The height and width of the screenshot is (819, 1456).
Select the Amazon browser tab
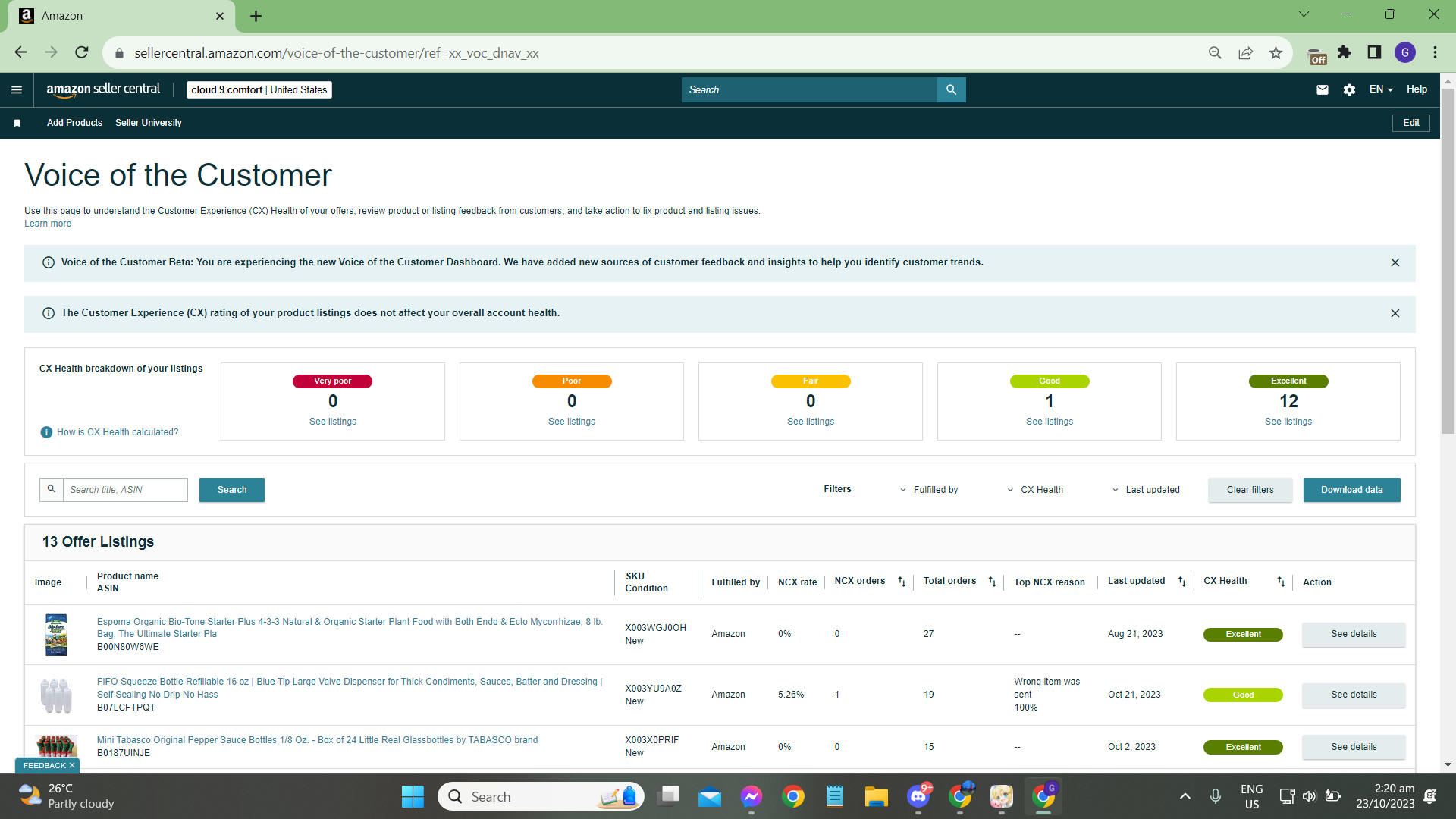[x=121, y=16]
